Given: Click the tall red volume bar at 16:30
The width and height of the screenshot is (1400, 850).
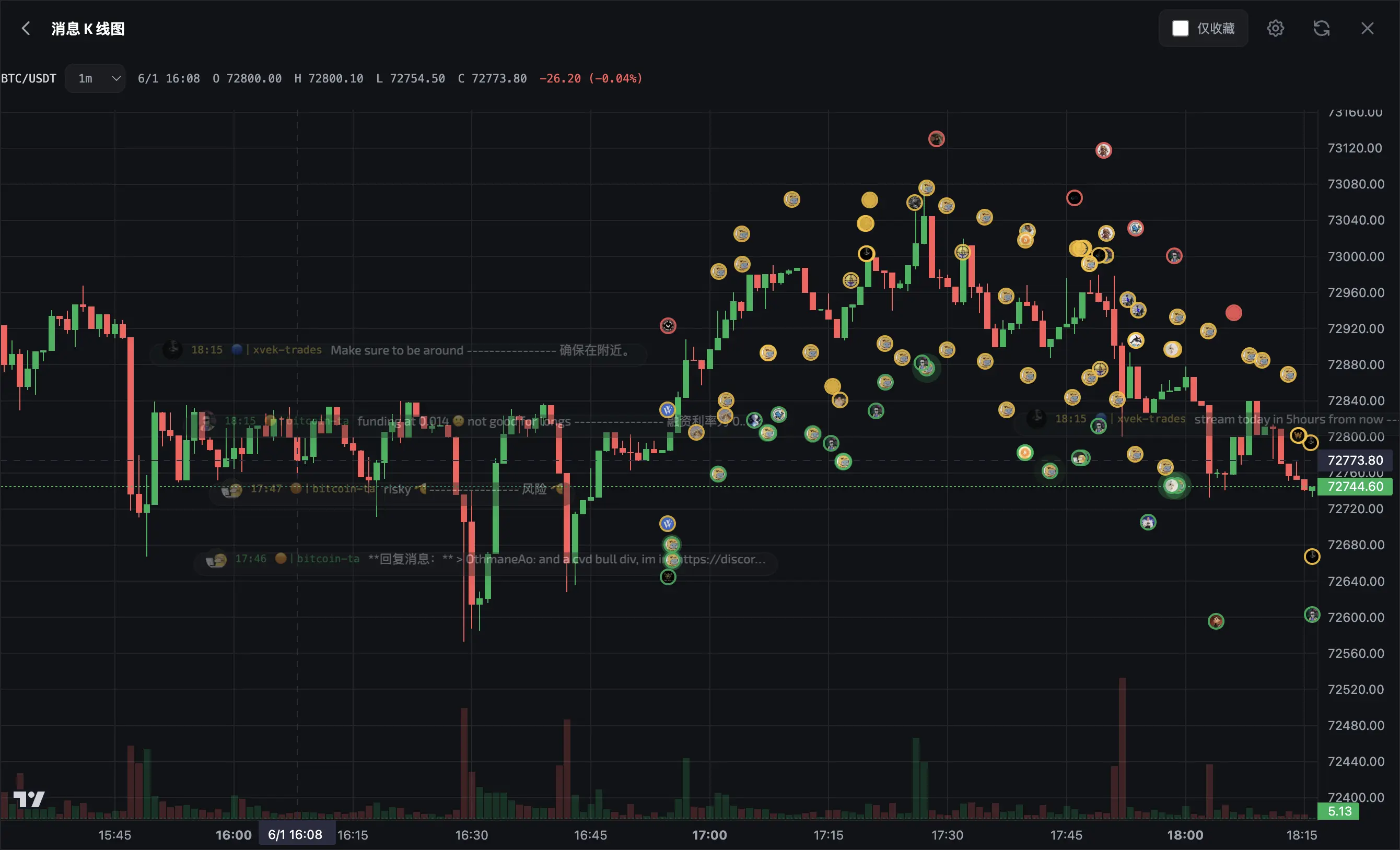Looking at the screenshot, I should click(x=464, y=763).
